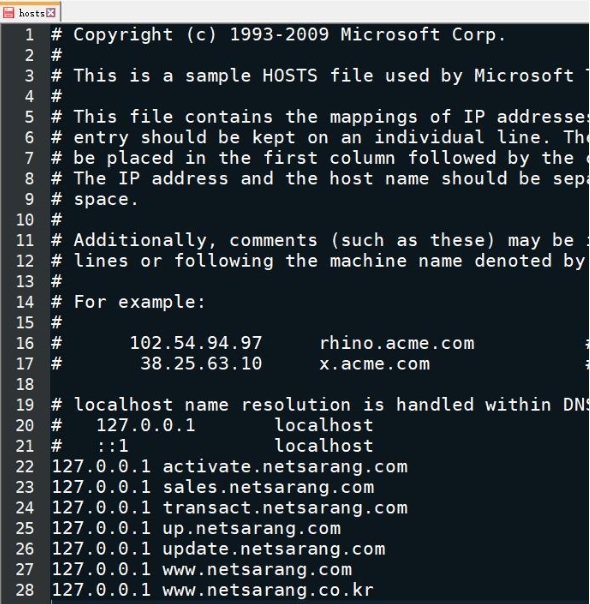The image size is (590, 604).
Task: Click the rhino.acme.com example hostname
Action: tap(397, 343)
